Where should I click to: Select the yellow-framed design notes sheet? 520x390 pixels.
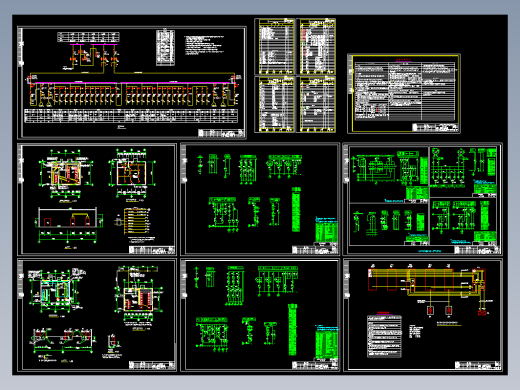coord(404,93)
